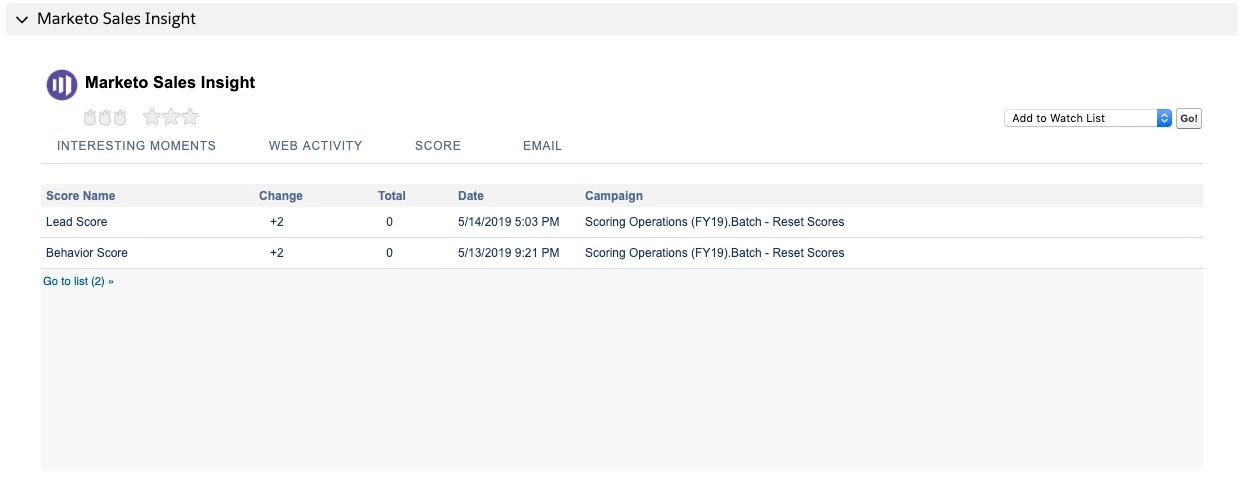The height and width of the screenshot is (482, 1245).
Task: Collapse the Marketo Sales Insight section chevron
Action: [22, 19]
